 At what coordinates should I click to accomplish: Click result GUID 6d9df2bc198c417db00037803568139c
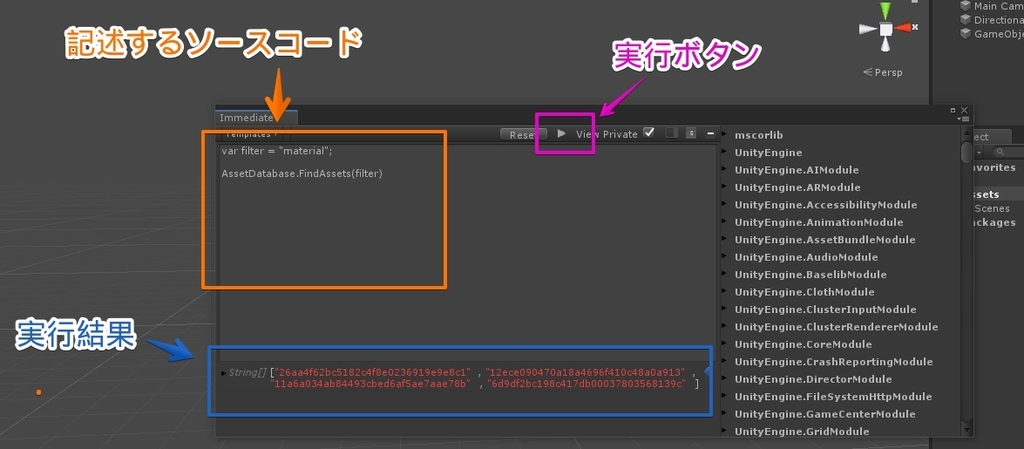(586, 384)
